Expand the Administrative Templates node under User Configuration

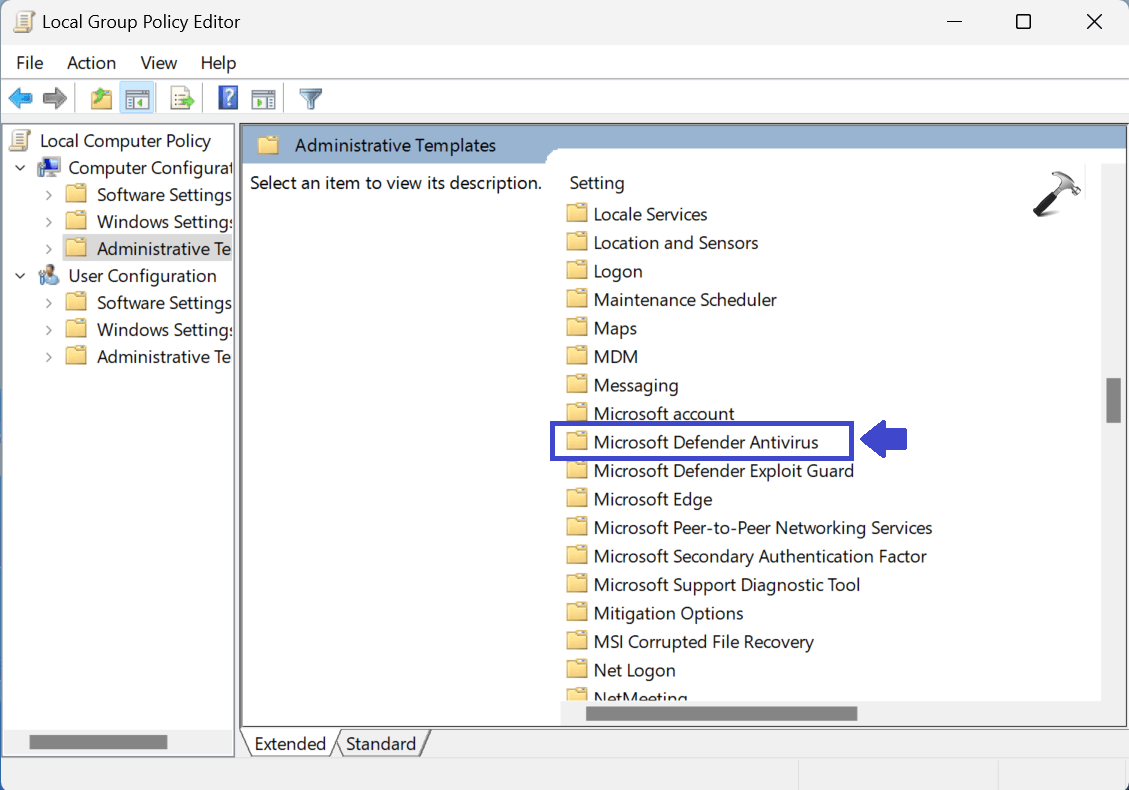[48, 356]
